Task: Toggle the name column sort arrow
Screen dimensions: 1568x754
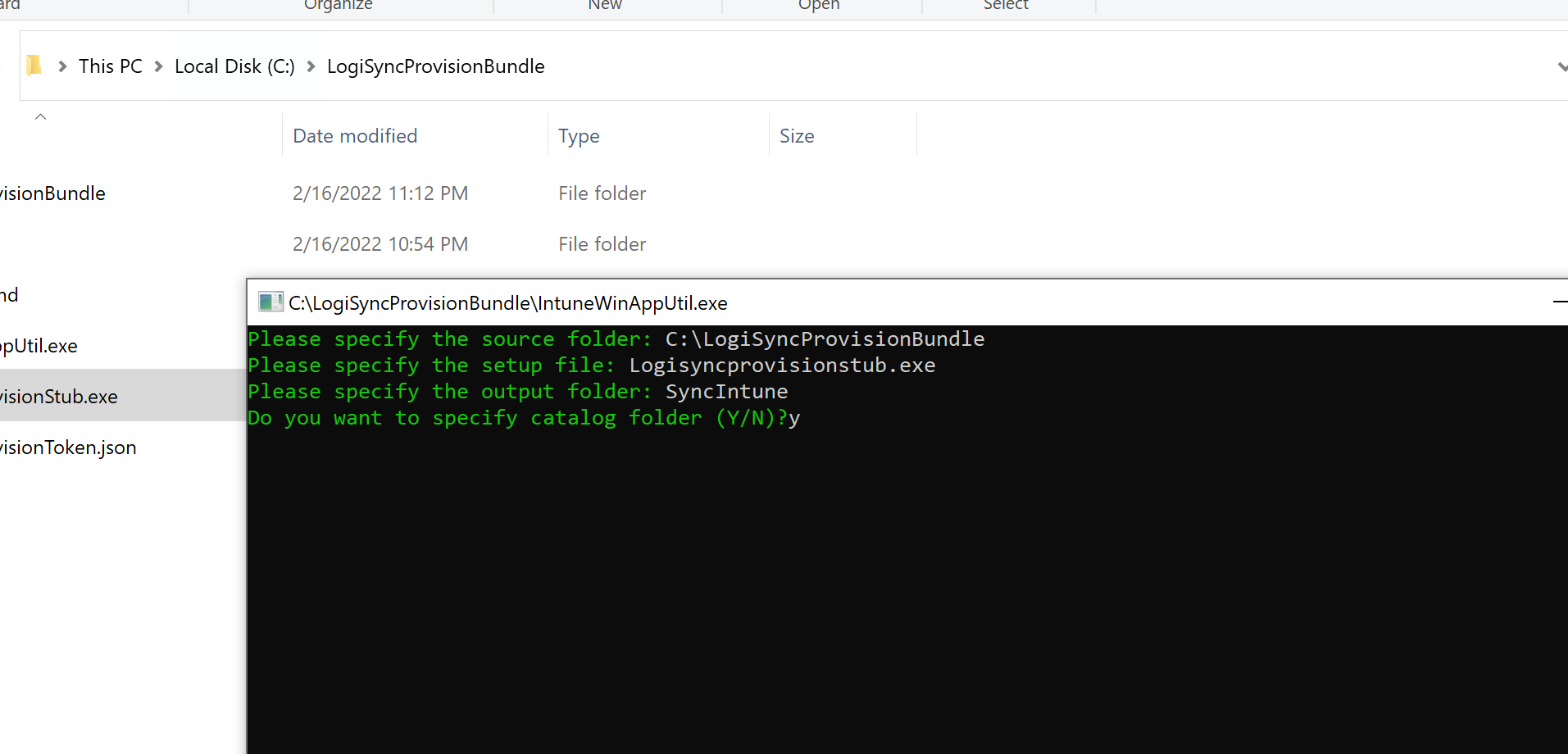Action: click(x=40, y=117)
